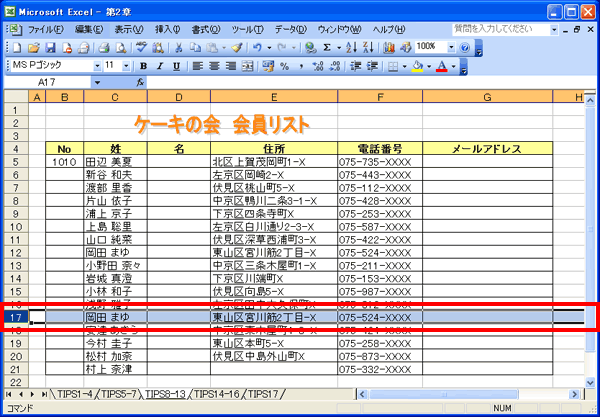
Task: Decrease decimal places
Action: (x=335, y=67)
